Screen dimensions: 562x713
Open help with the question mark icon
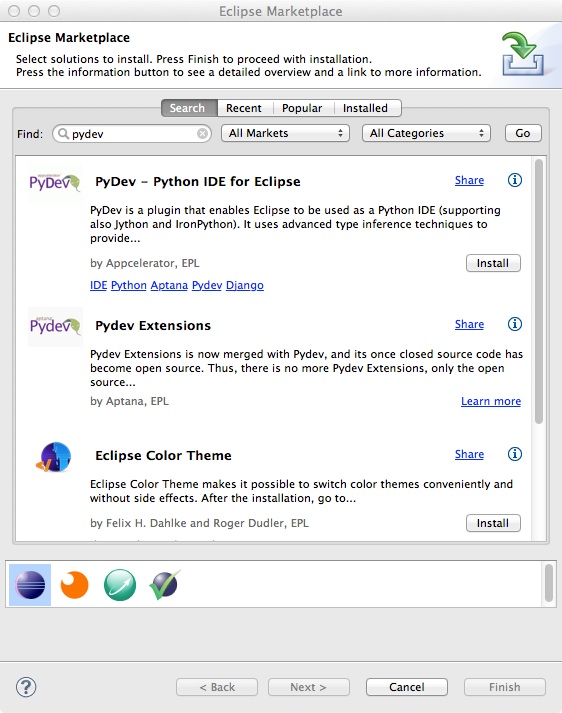pyautogui.click(x=26, y=687)
